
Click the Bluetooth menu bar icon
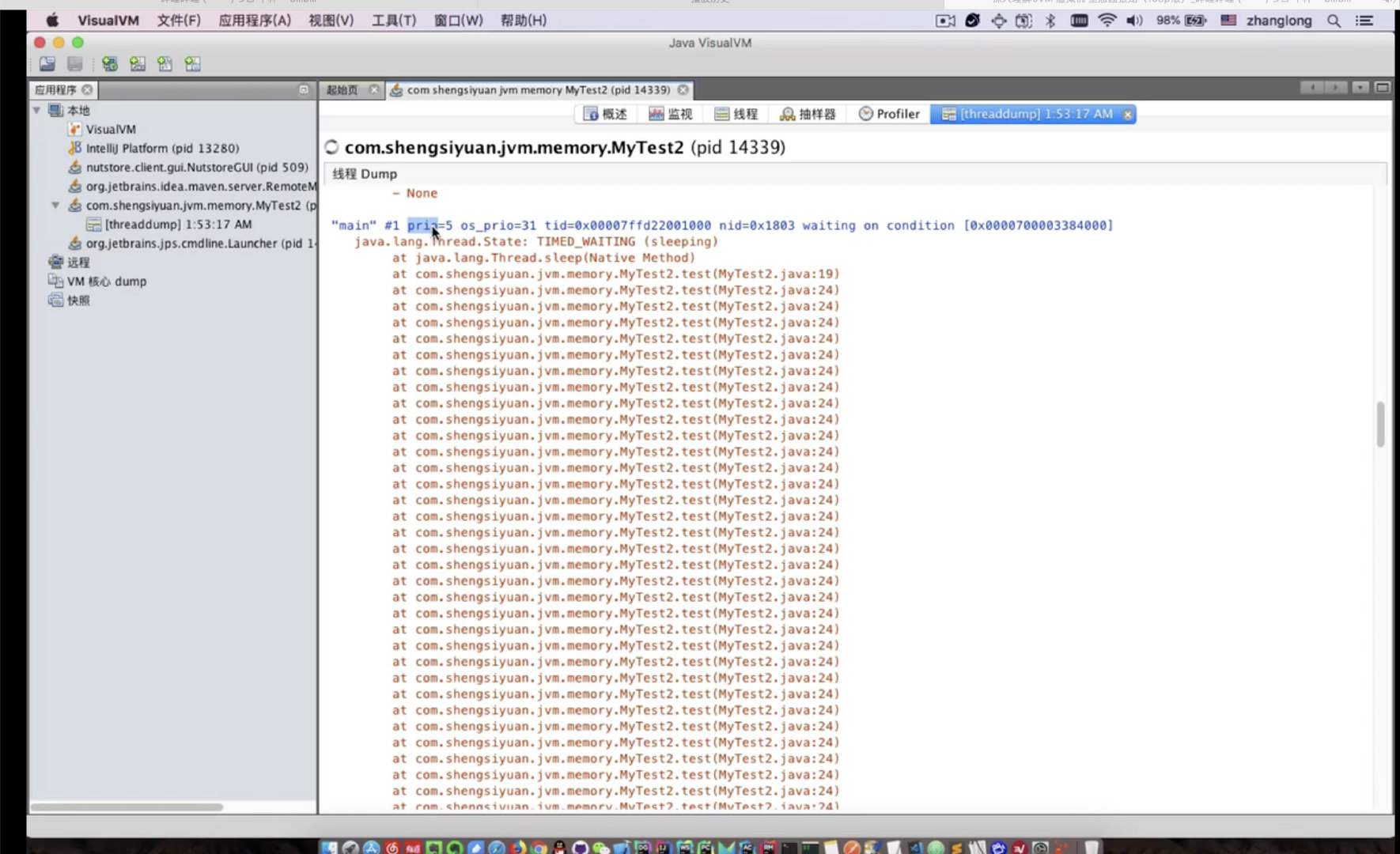tap(1050, 21)
